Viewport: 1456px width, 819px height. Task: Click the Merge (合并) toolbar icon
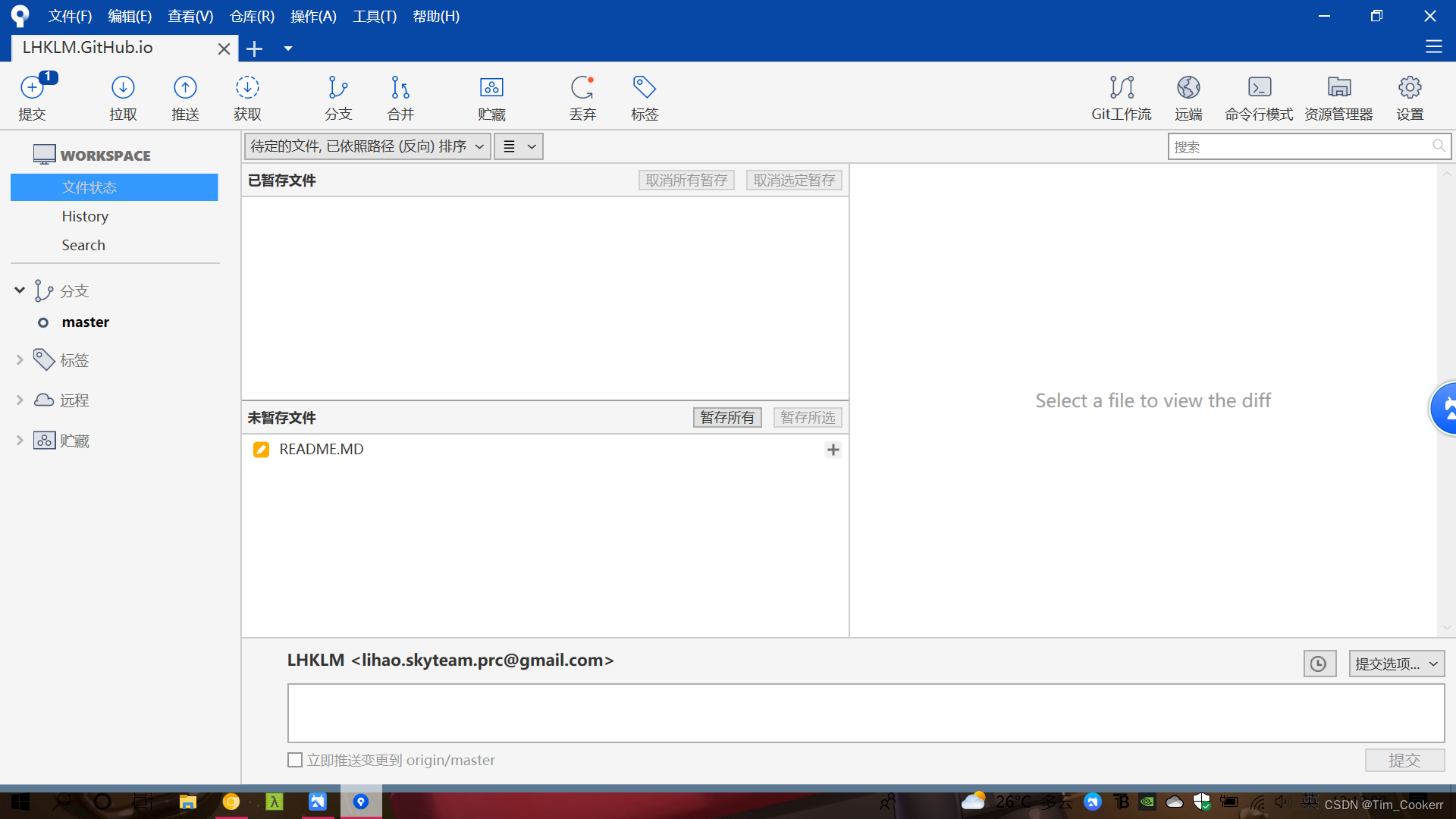point(400,97)
